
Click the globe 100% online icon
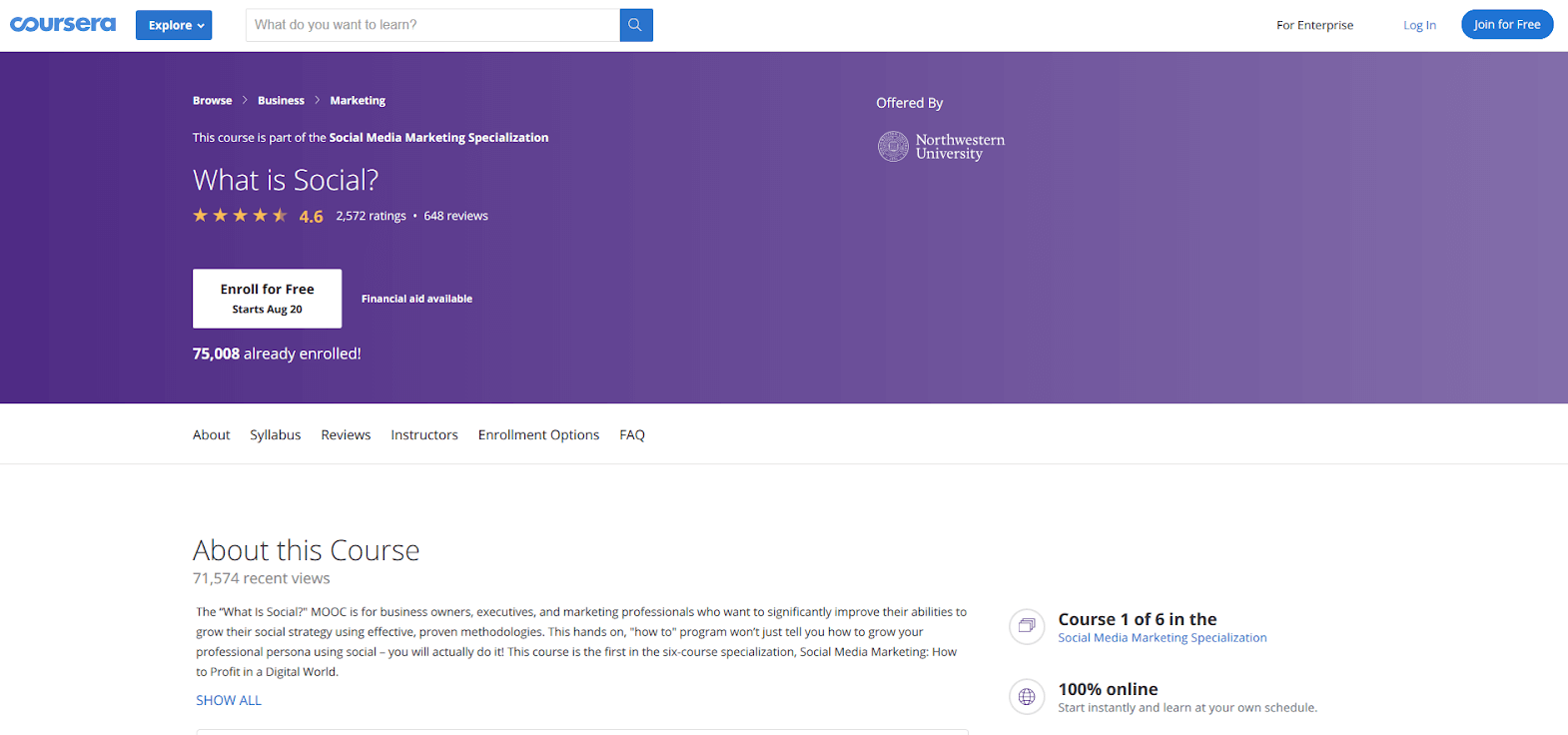point(1027,697)
